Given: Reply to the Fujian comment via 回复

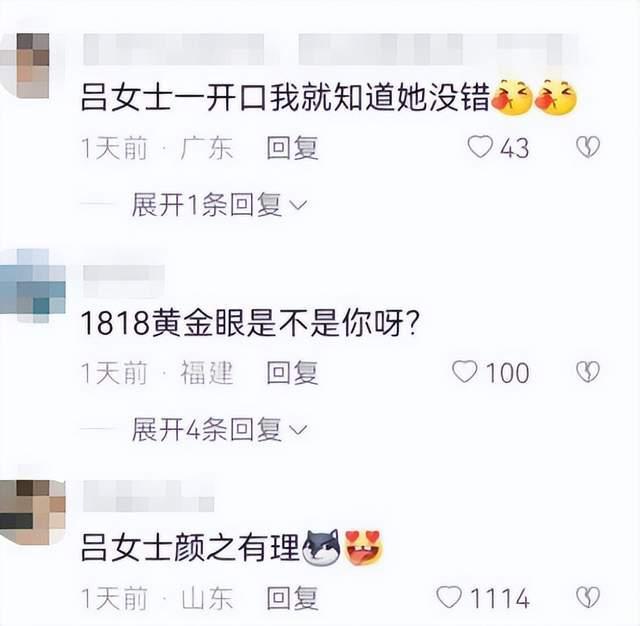Looking at the screenshot, I should (292, 372).
